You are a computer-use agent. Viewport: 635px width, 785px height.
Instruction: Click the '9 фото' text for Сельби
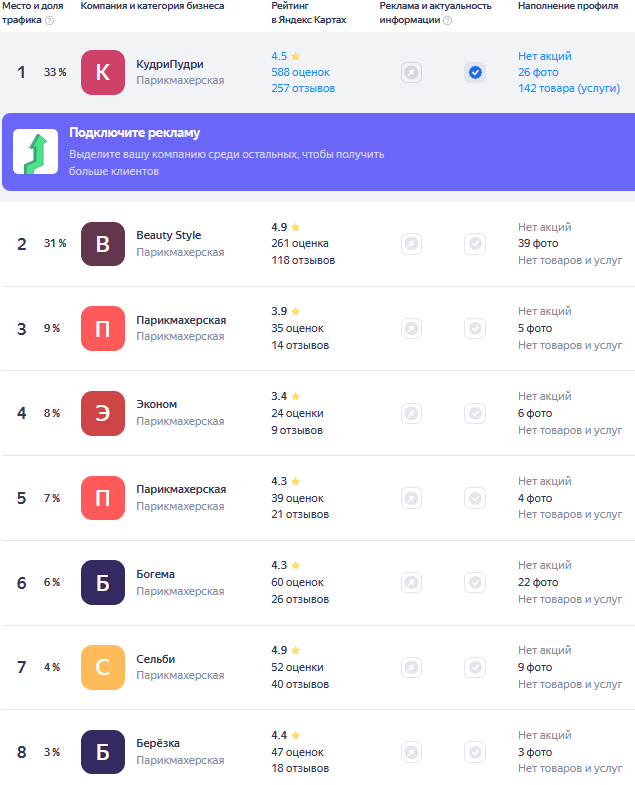[x=535, y=667]
